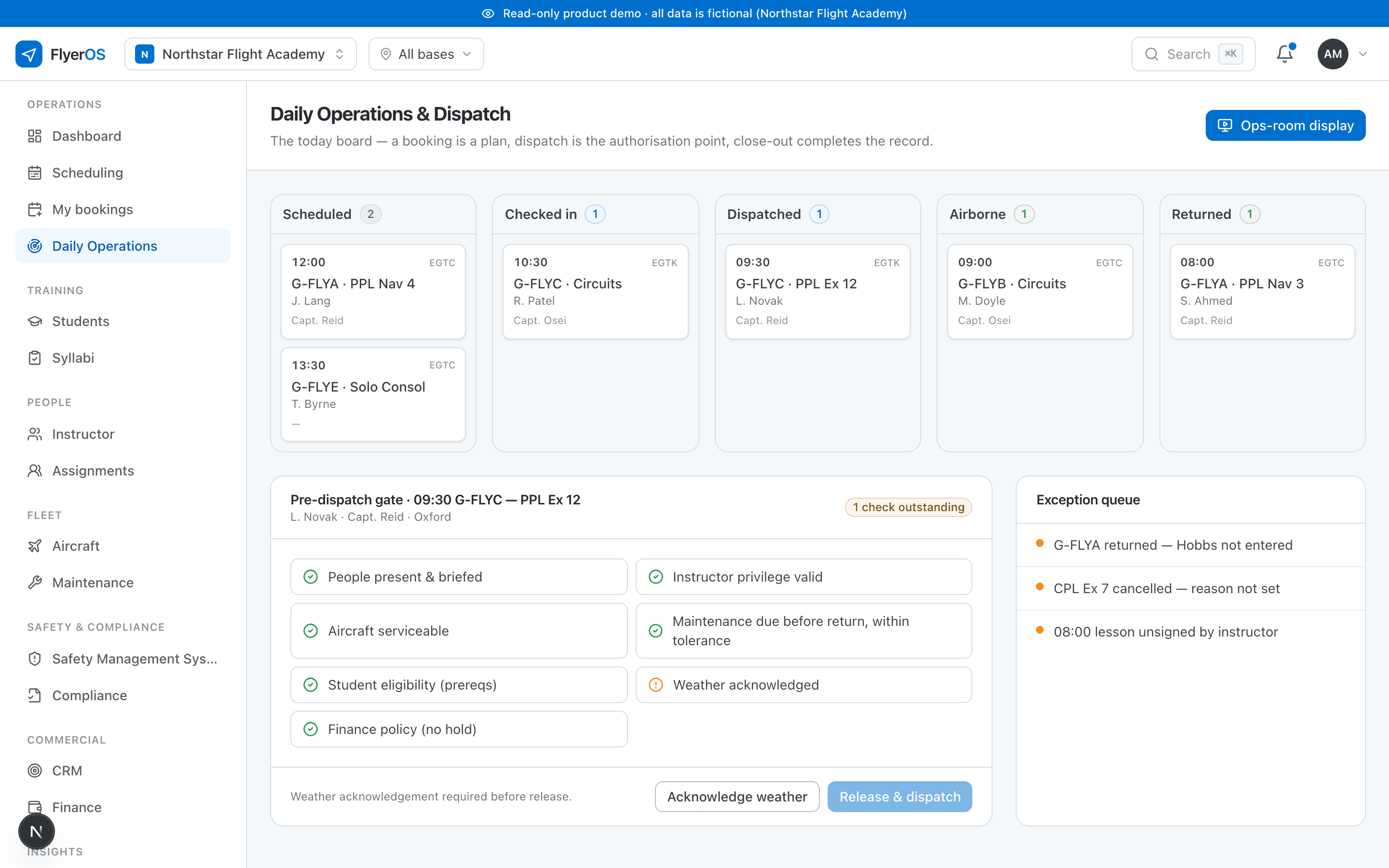
Task: Click the Scheduling calendar icon
Action: pyautogui.click(x=35, y=173)
